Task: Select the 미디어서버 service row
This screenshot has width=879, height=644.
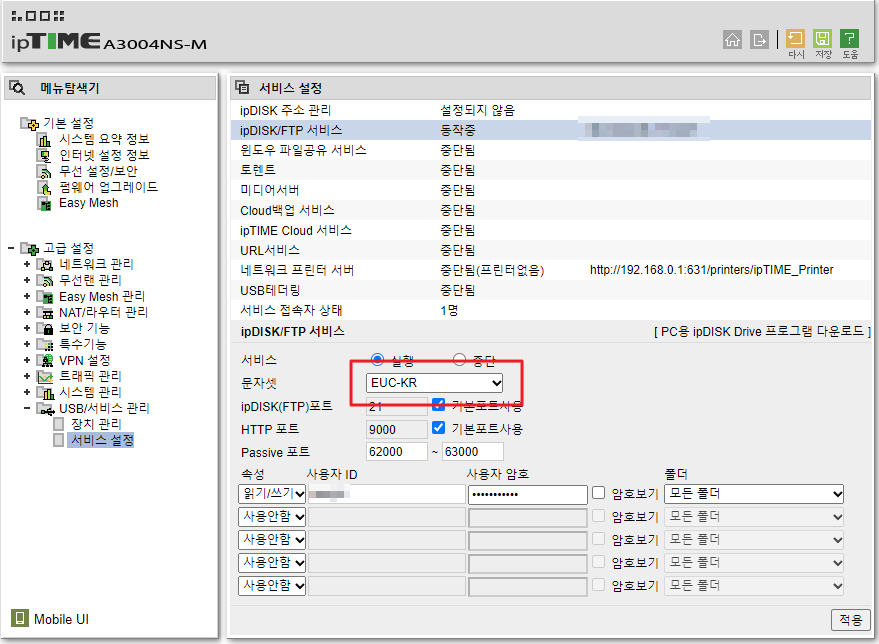Action: pos(550,190)
